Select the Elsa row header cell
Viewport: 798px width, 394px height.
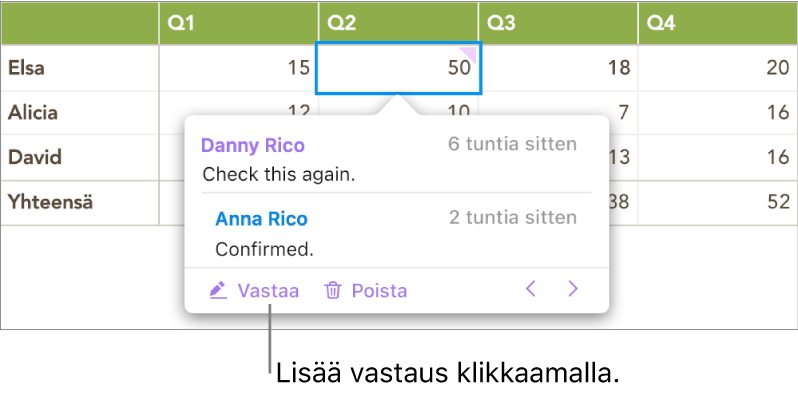point(80,68)
